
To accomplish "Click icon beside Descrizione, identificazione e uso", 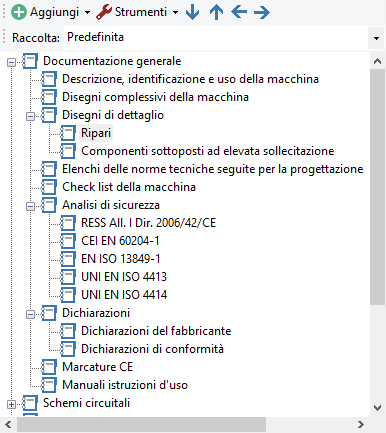I will point(49,79).
